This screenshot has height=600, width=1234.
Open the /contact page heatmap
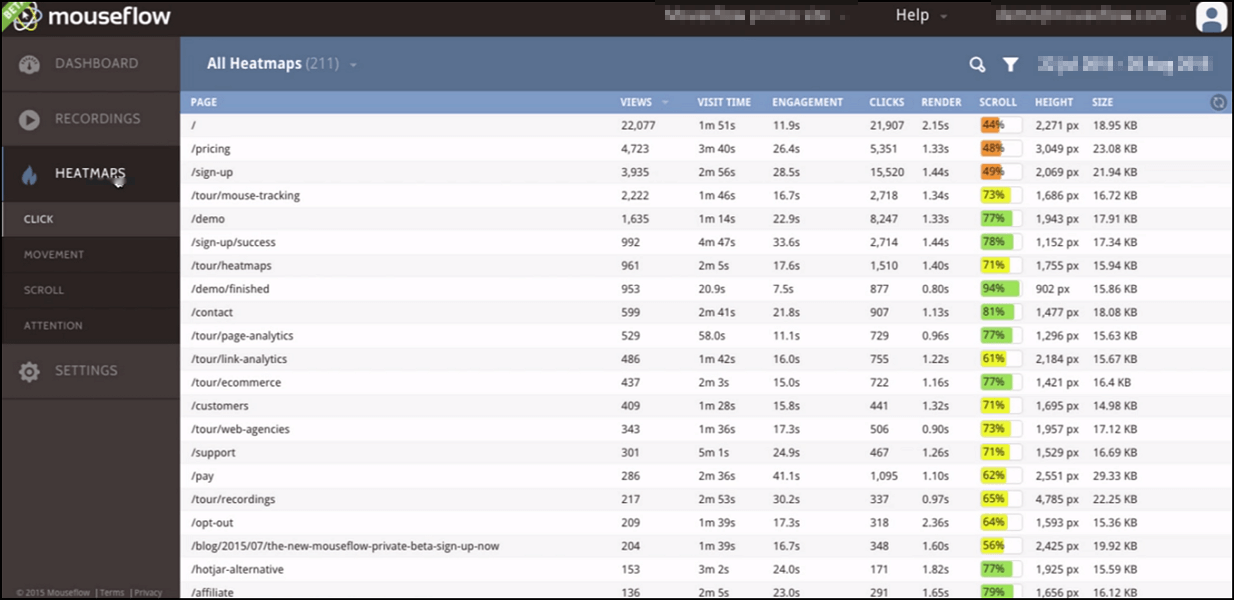[x=212, y=313]
